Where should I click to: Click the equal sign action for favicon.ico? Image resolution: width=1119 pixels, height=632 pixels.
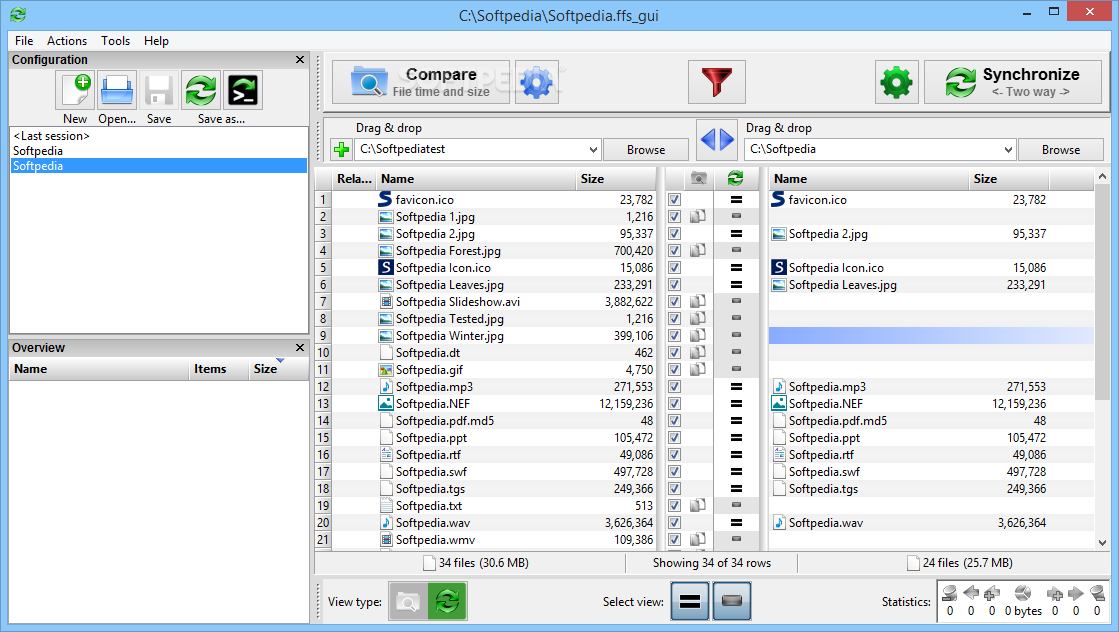click(736, 200)
